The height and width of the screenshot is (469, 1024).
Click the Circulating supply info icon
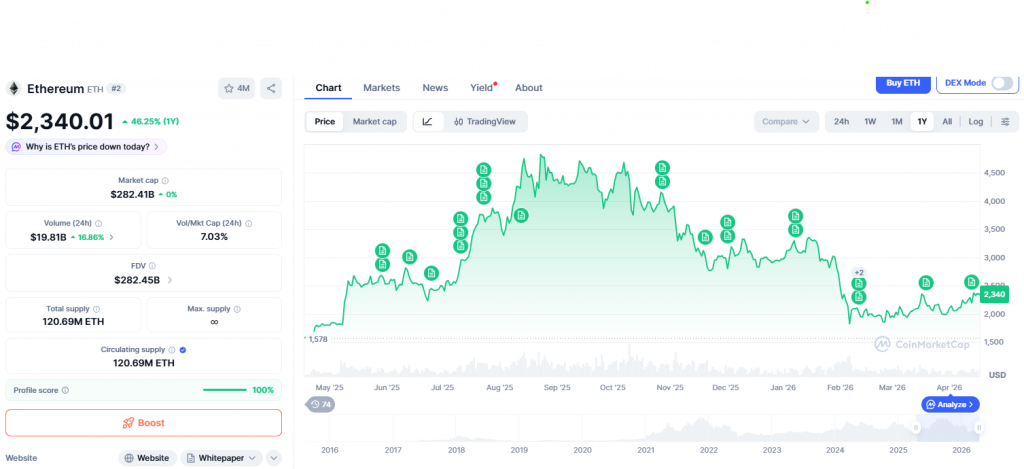click(172, 350)
